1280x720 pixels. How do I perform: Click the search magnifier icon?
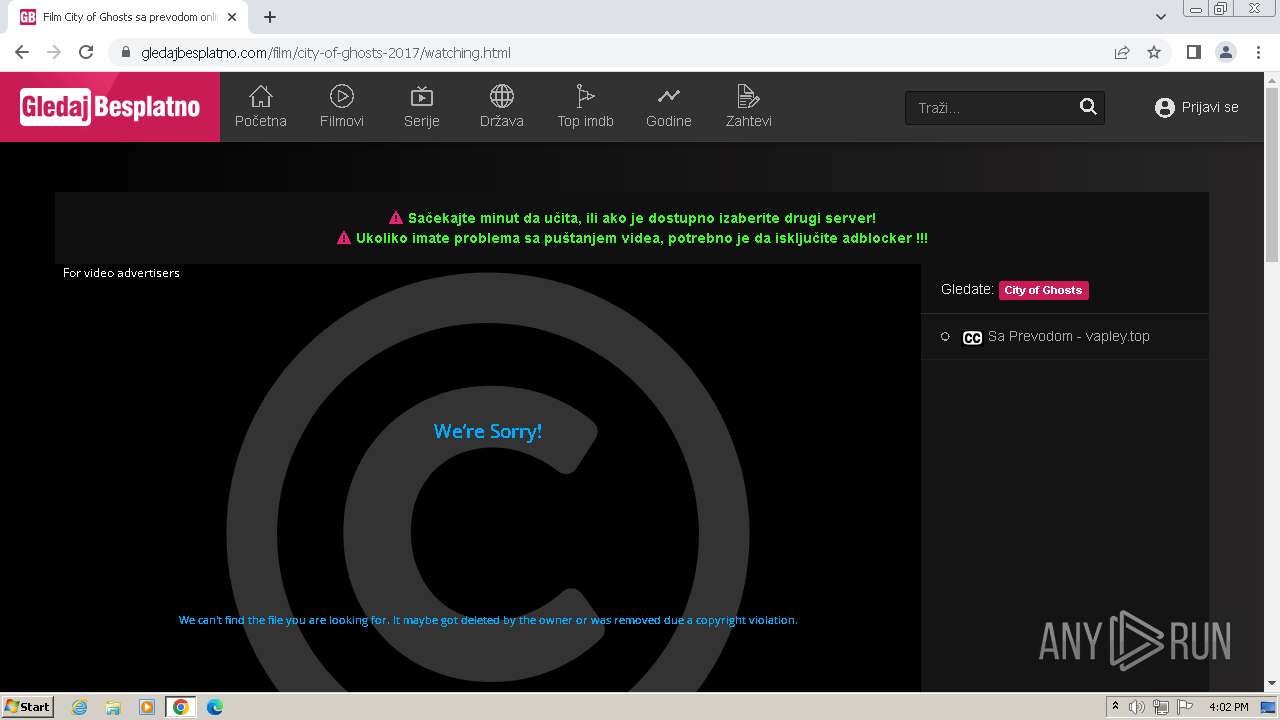1089,107
